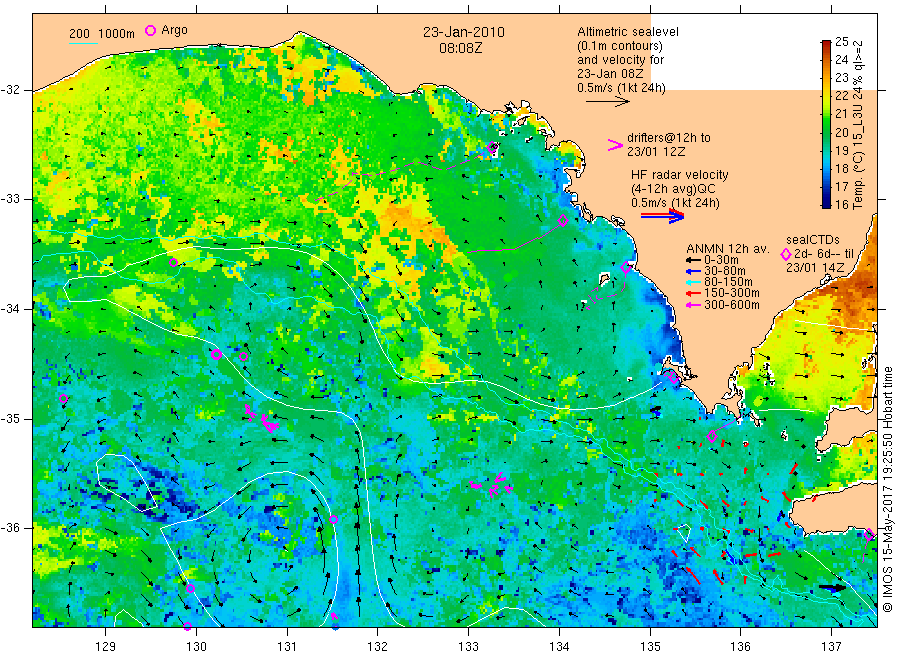Click the seal CTD diamond near 137.4E, 36S
This screenshot has height=660, width=900.
click(x=870, y=535)
